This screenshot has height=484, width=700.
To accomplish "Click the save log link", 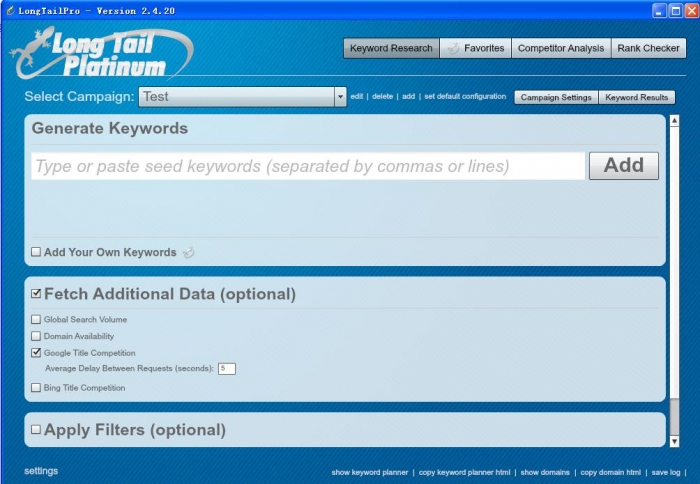I will [666, 472].
